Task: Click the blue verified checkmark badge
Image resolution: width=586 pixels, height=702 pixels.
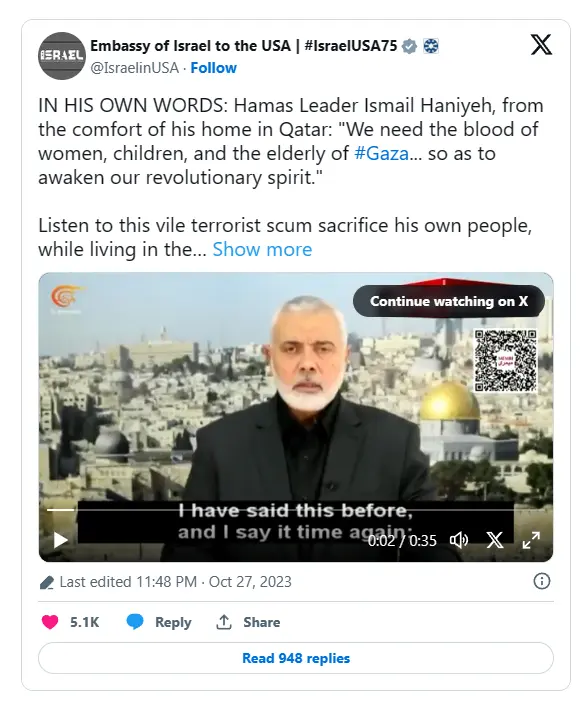Action: pyautogui.click(x=409, y=46)
